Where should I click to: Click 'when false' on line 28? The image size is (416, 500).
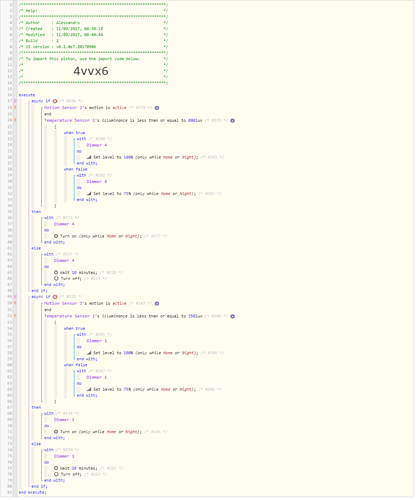coord(76,169)
